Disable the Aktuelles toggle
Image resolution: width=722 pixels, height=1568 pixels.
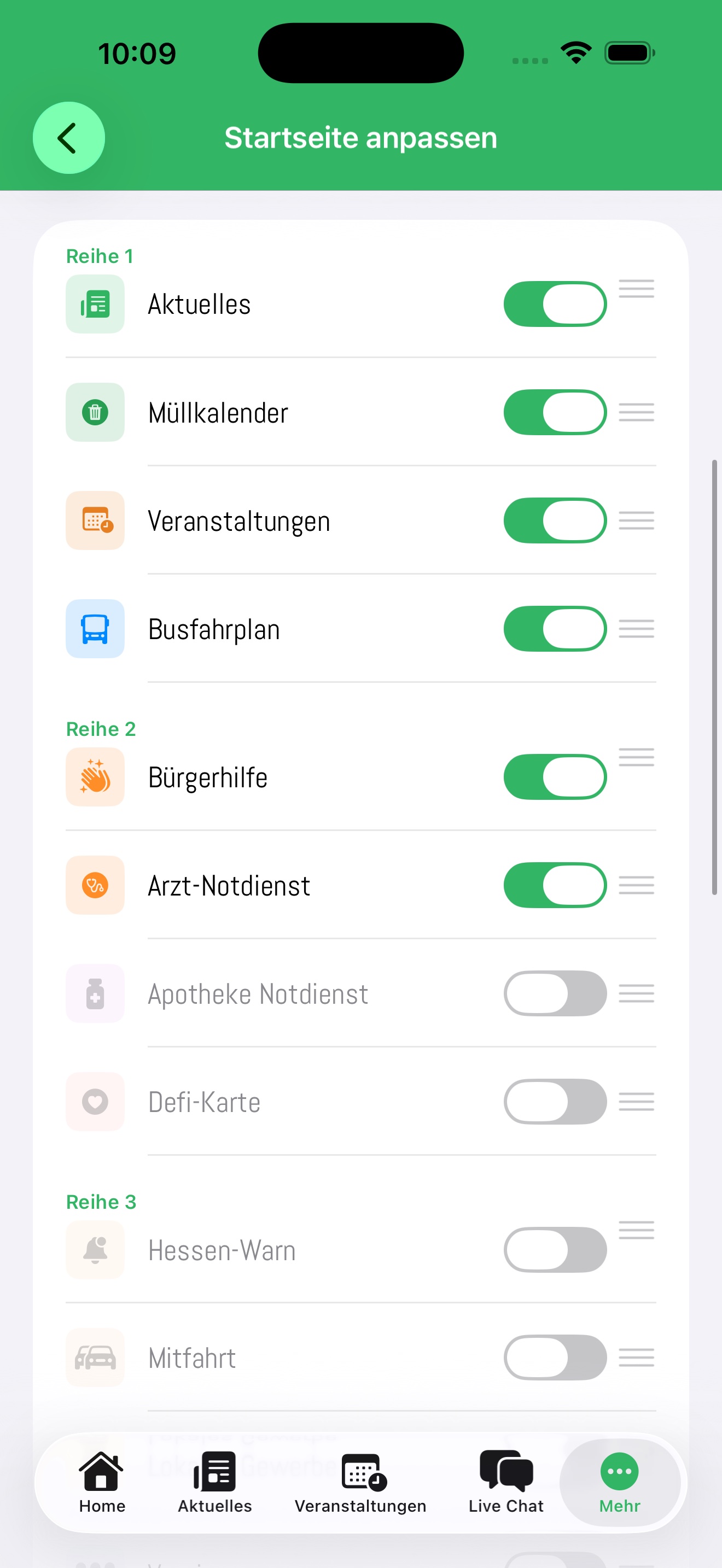(x=555, y=304)
